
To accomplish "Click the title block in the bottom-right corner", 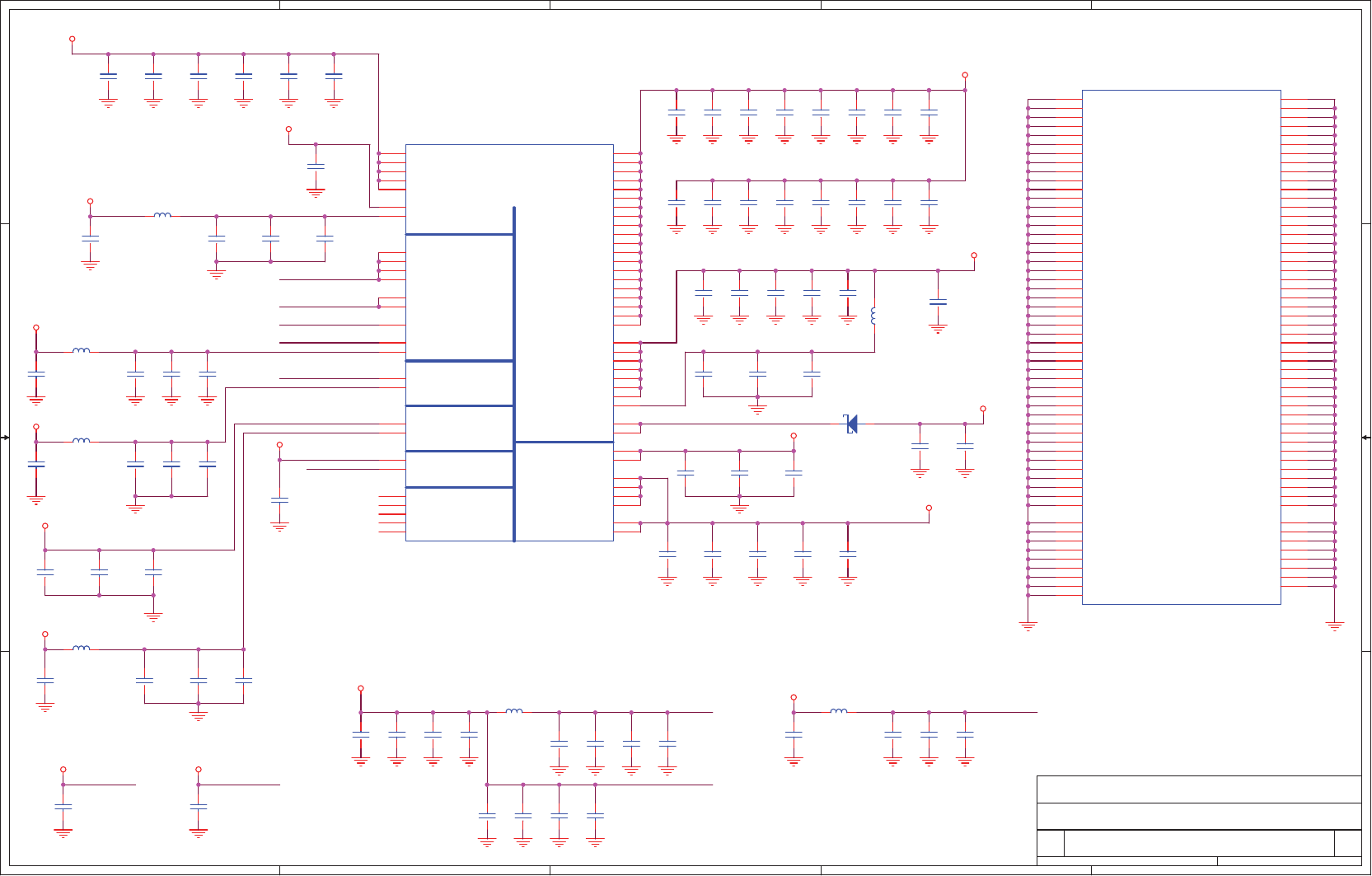I will pos(1199,820).
